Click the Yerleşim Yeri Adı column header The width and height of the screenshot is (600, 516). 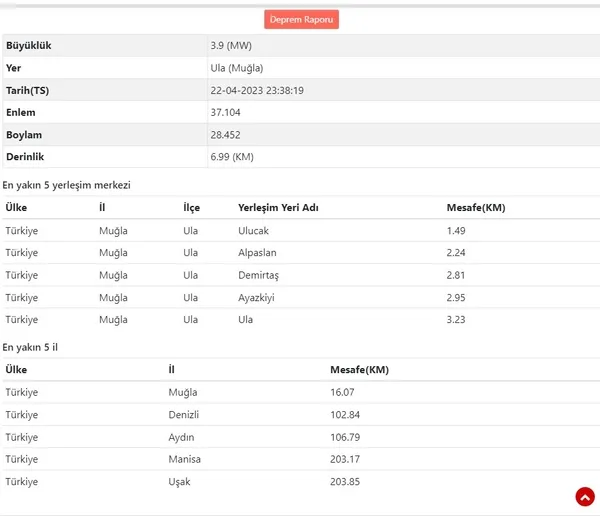pyautogui.click(x=278, y=207)
